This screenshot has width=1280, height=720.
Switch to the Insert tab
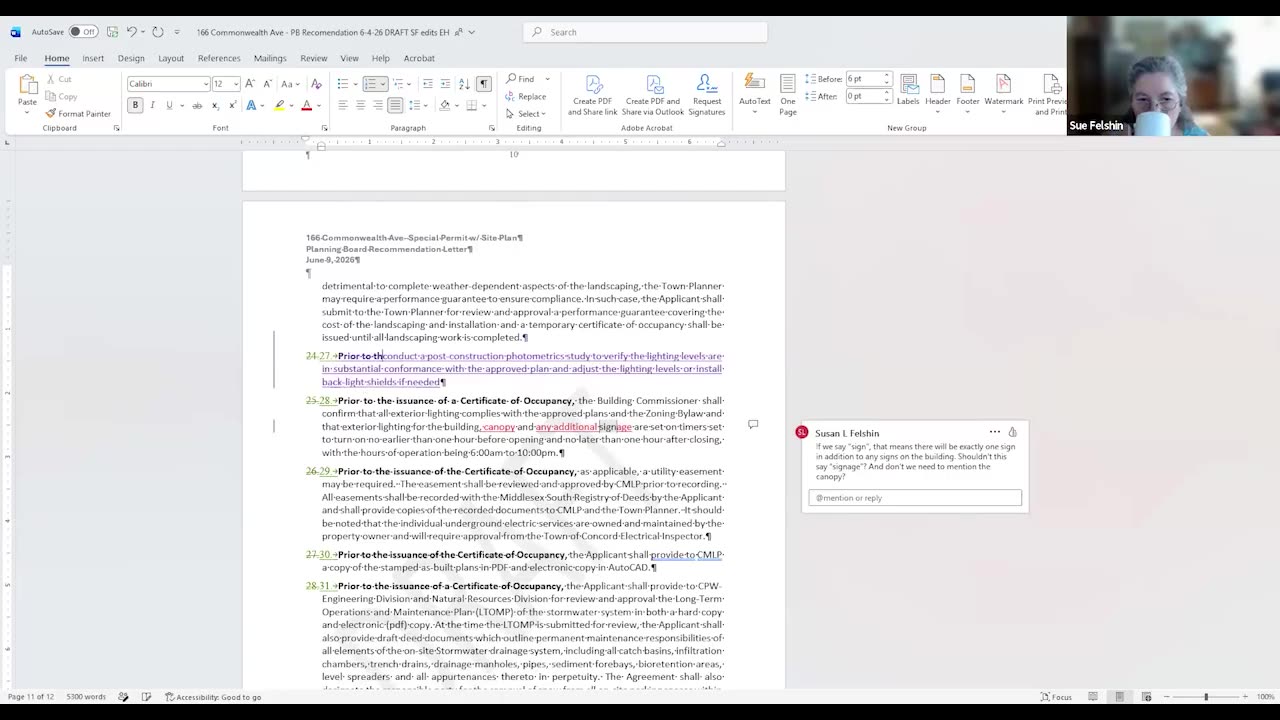[x=93, y=59]
